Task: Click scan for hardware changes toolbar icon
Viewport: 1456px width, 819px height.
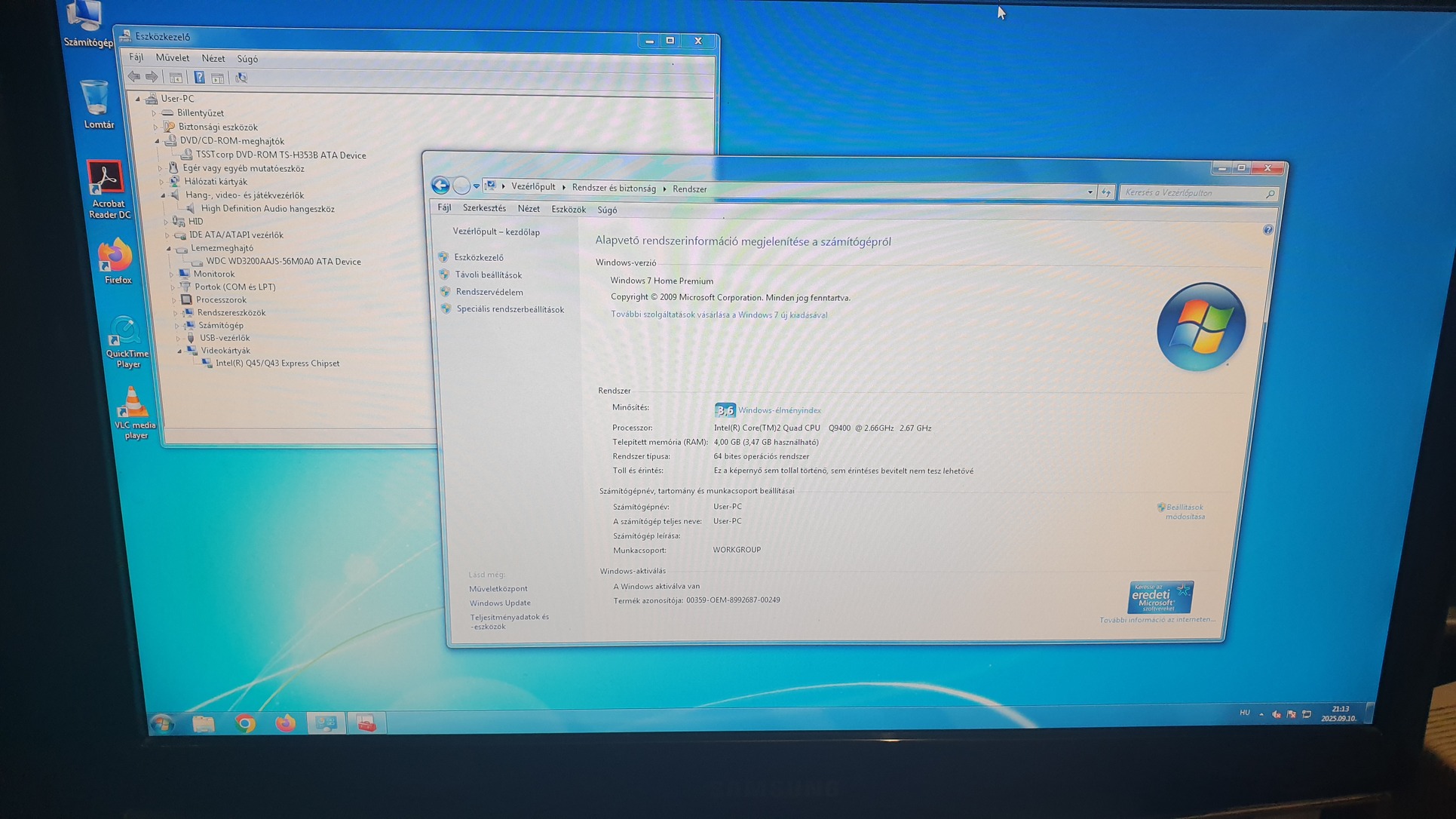Action: pyautogui.click(x=241, y=78)
